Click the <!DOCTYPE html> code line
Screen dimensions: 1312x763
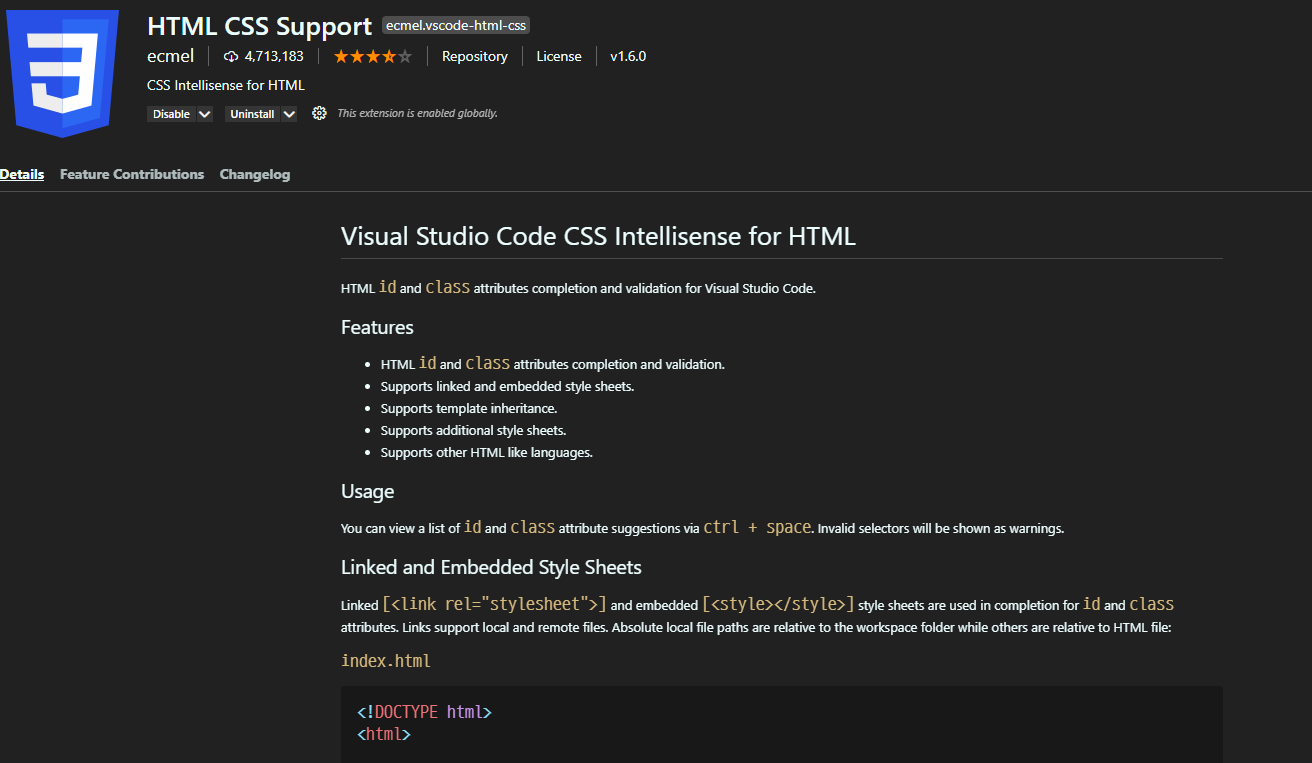click(424, 712)
